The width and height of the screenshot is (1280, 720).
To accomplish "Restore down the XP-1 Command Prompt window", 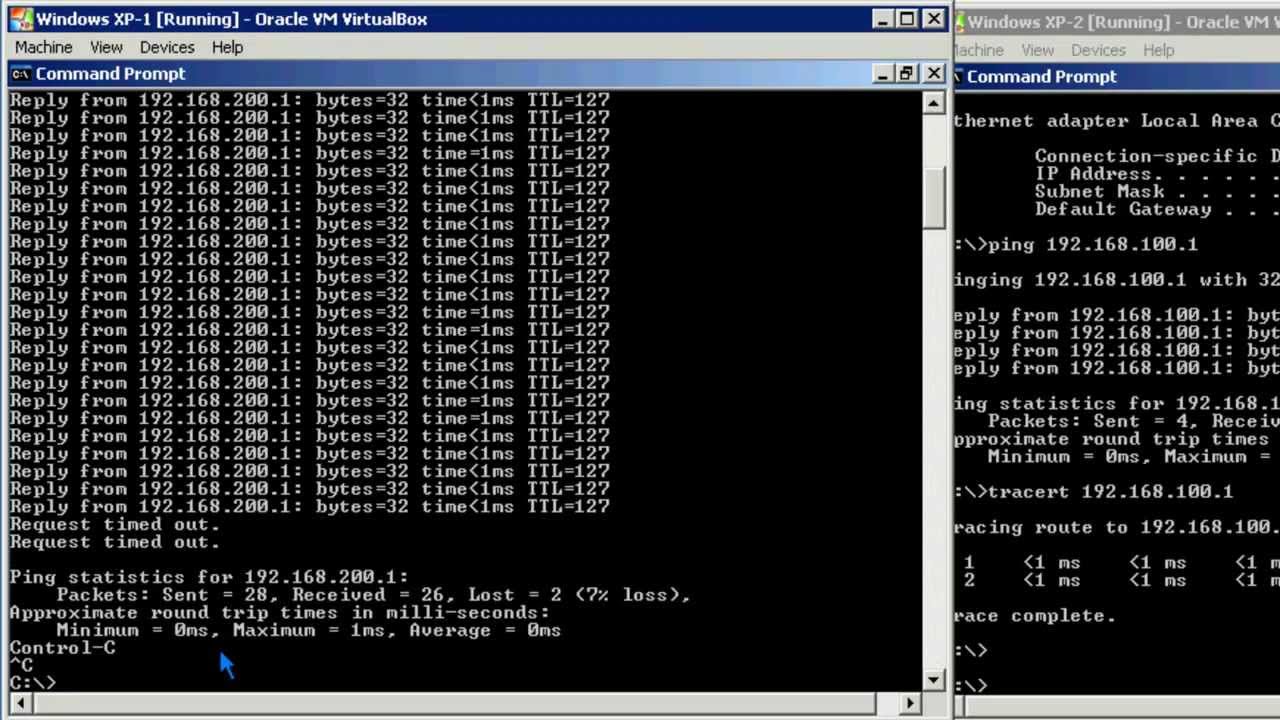I will (x=907, y=74).
